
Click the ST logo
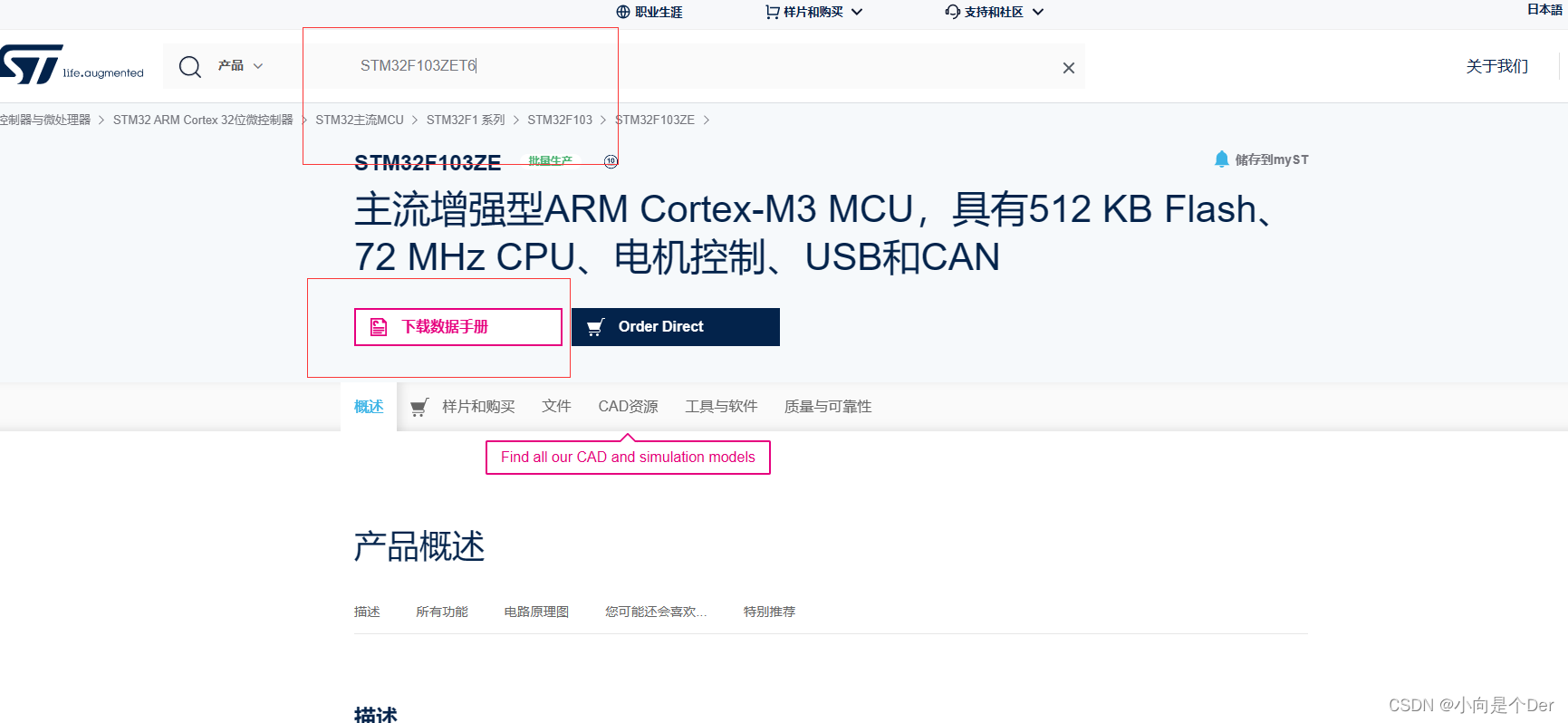point(72,64)
